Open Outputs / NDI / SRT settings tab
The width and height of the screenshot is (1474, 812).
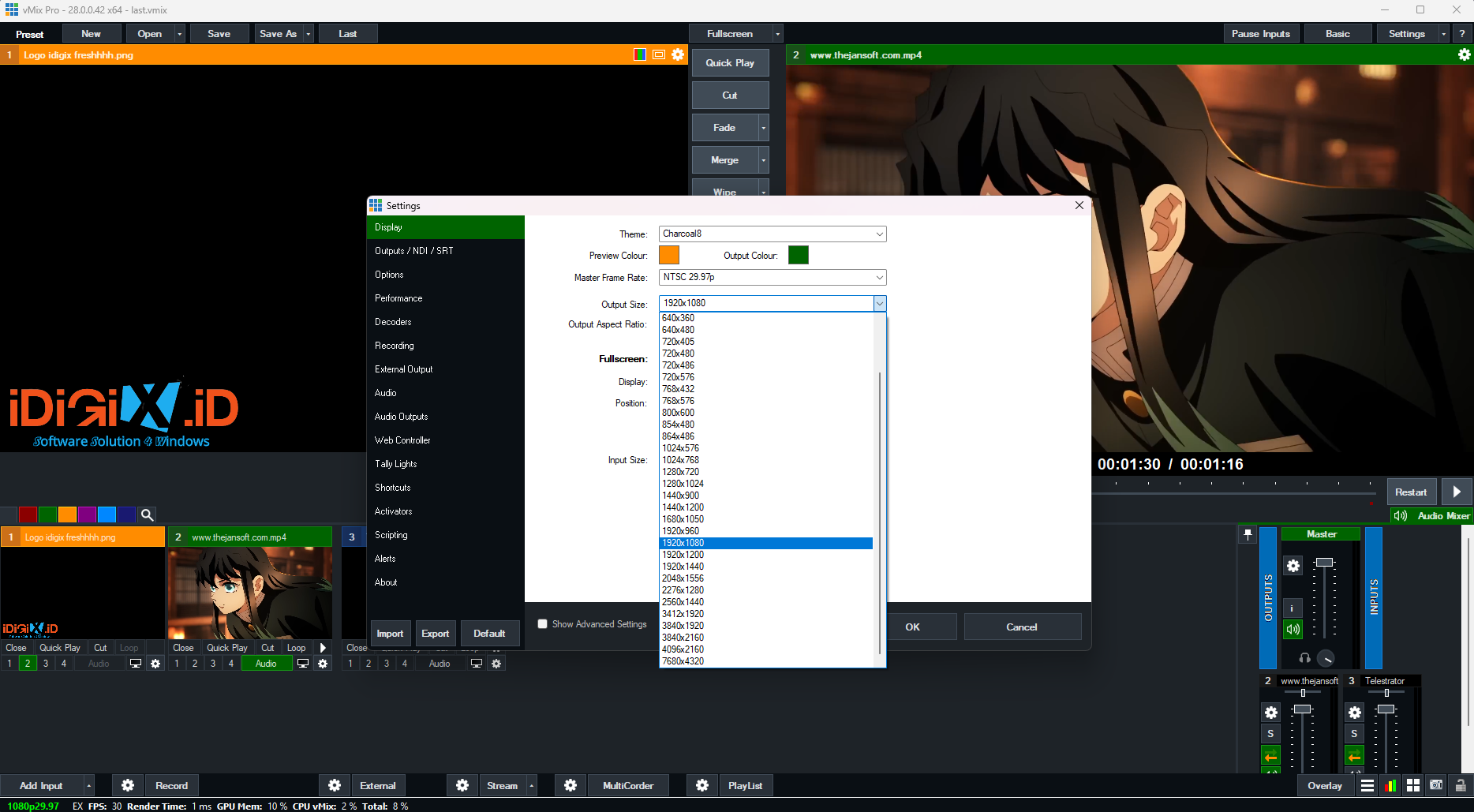[x=446, y=251]
